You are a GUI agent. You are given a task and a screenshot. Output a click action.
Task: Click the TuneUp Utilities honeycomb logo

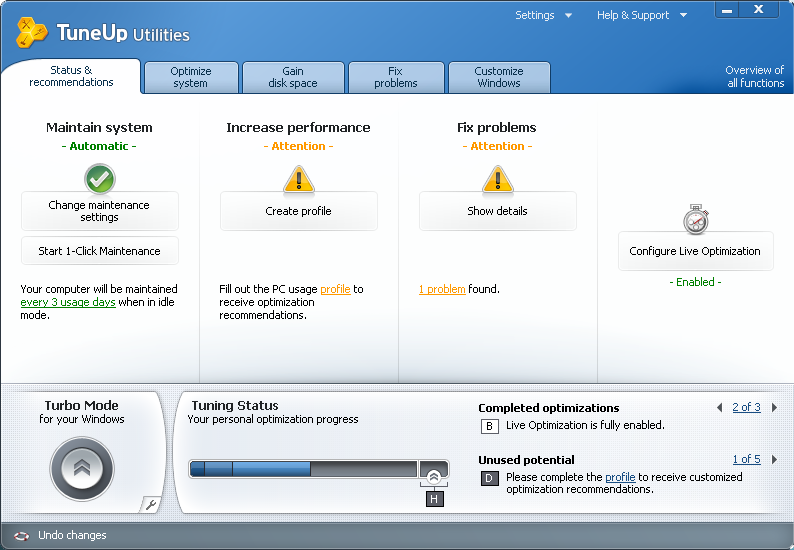tap(31, 33)
